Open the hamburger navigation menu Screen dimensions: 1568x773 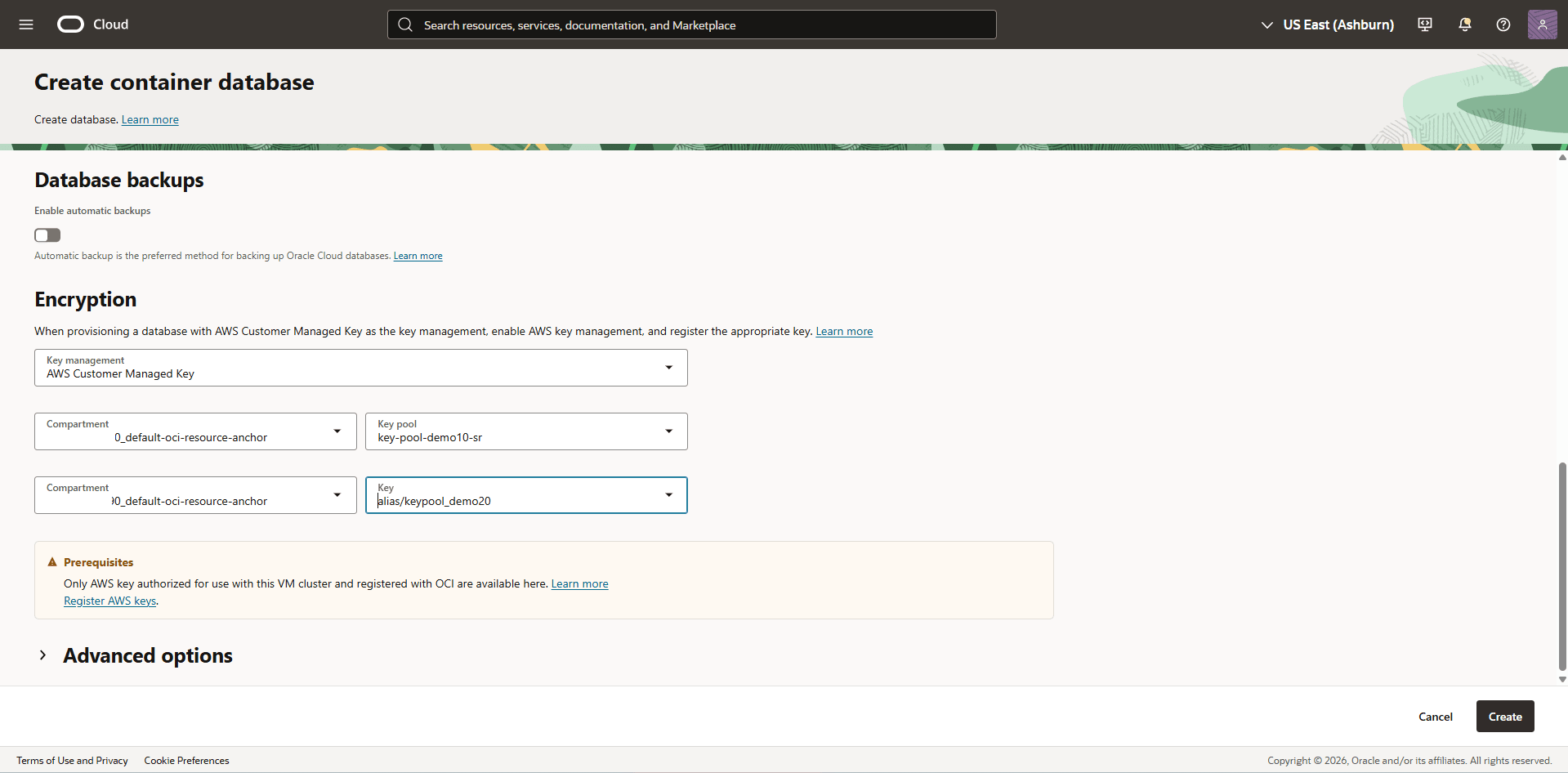(26, 25)
